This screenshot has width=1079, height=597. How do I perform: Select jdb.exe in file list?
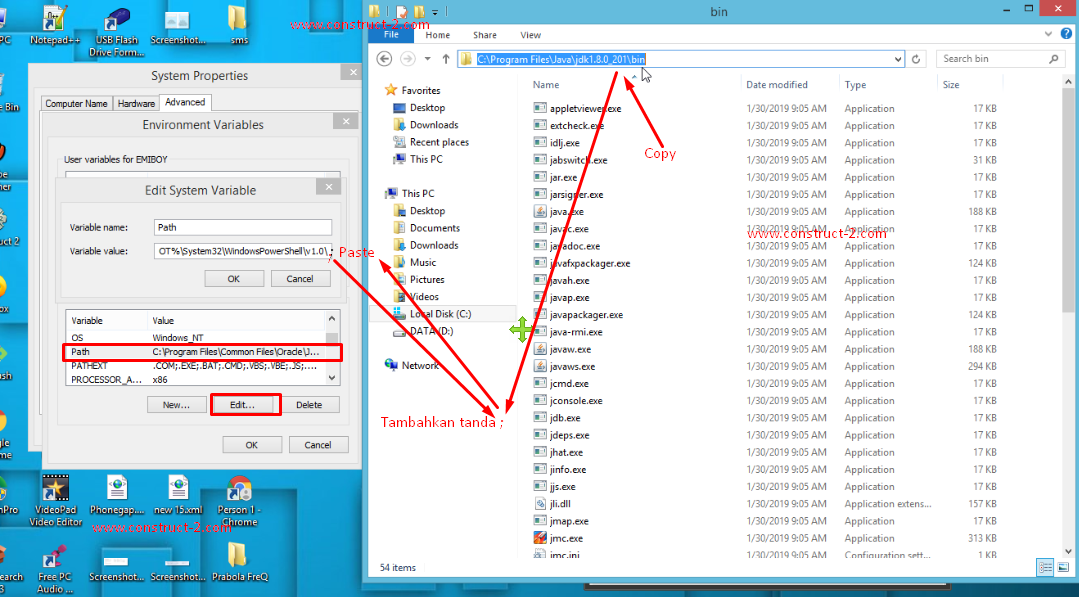coord(565,417)
